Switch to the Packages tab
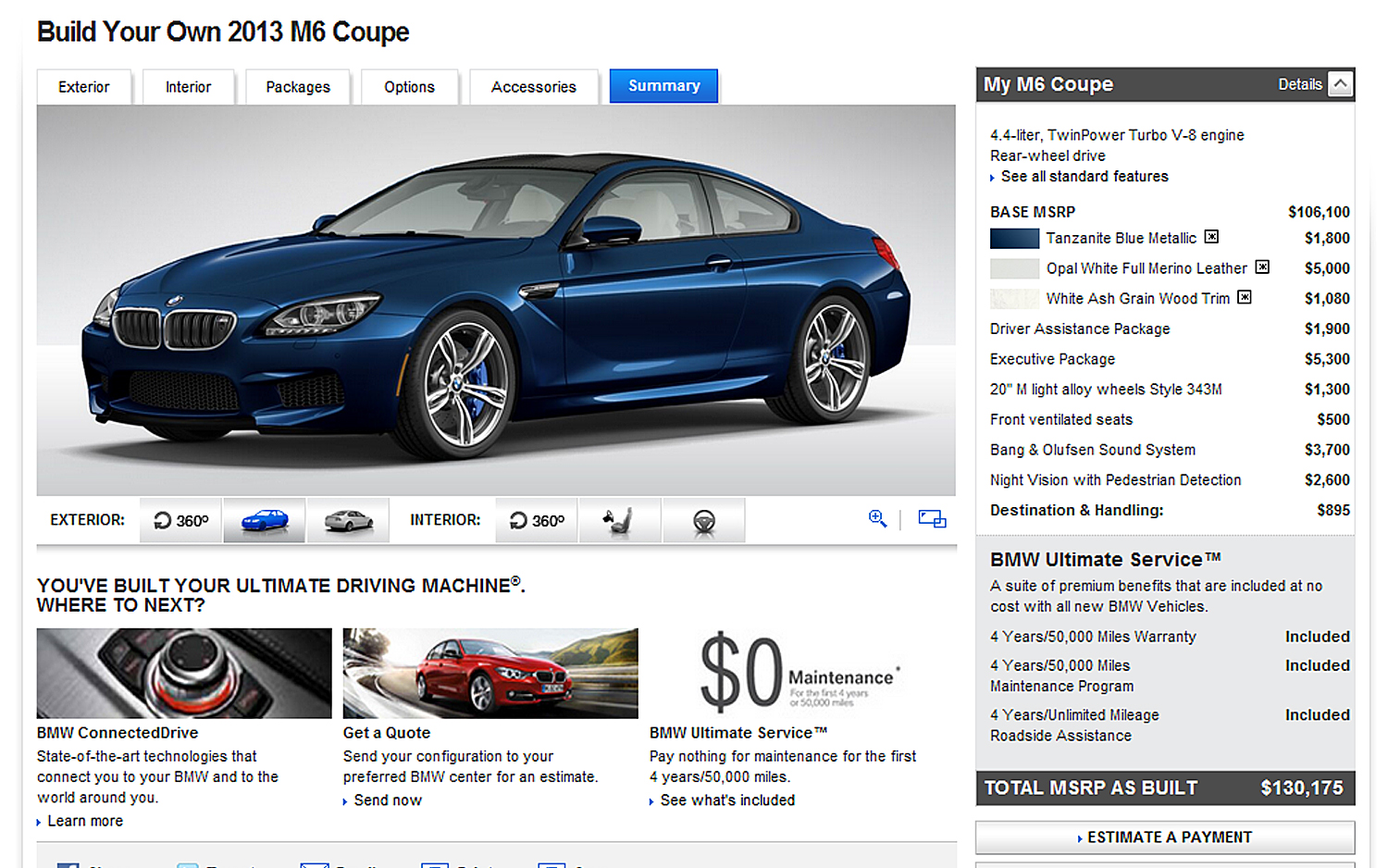This screenshot has width=1388, height=868. (x=298, y=87)
